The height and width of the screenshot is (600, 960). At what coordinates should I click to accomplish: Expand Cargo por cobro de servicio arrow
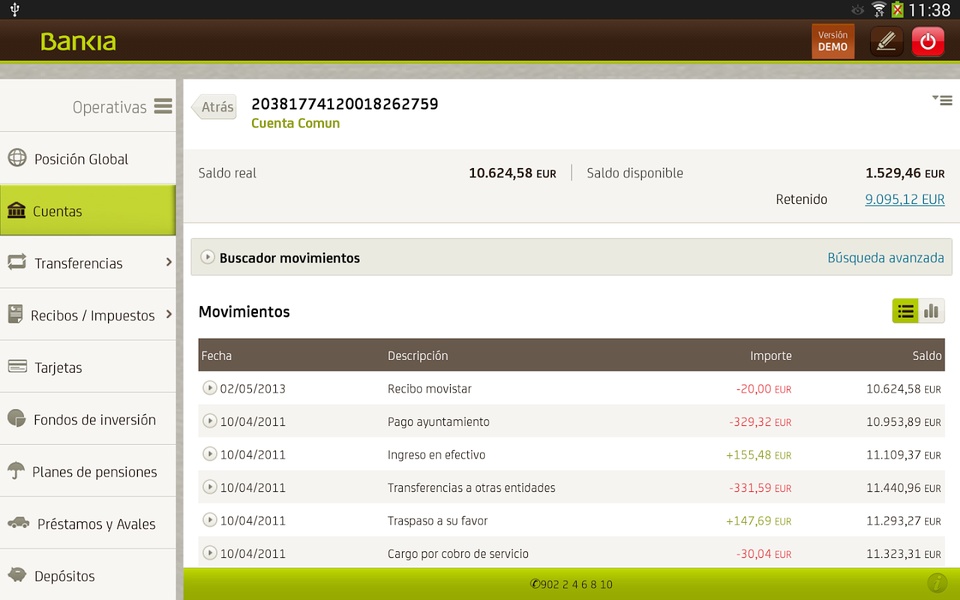[209, 553]
